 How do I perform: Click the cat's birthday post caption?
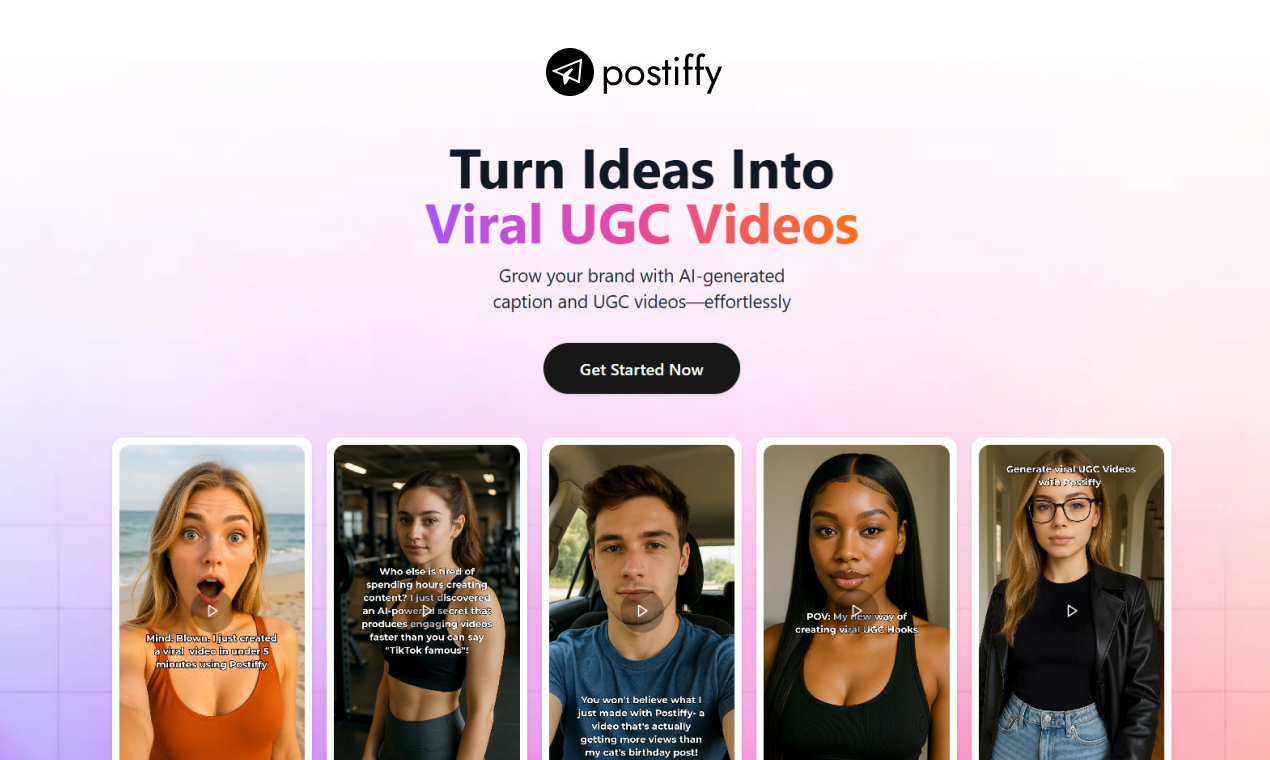pos(642,725)
